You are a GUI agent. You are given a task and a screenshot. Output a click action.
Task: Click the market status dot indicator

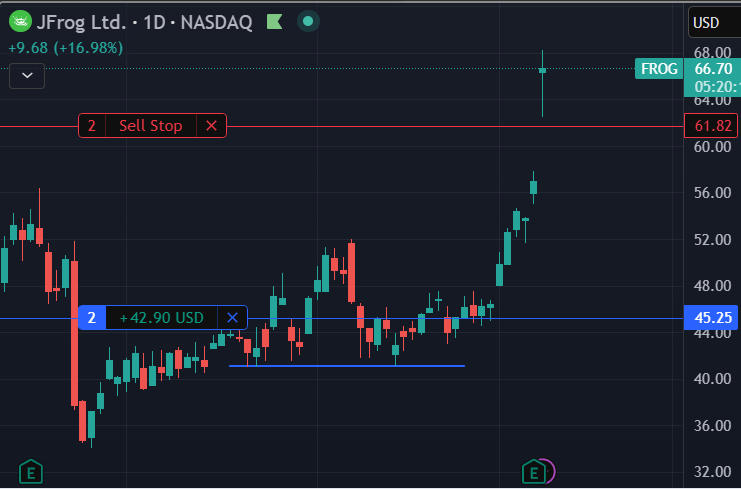(x=308, y=22)
